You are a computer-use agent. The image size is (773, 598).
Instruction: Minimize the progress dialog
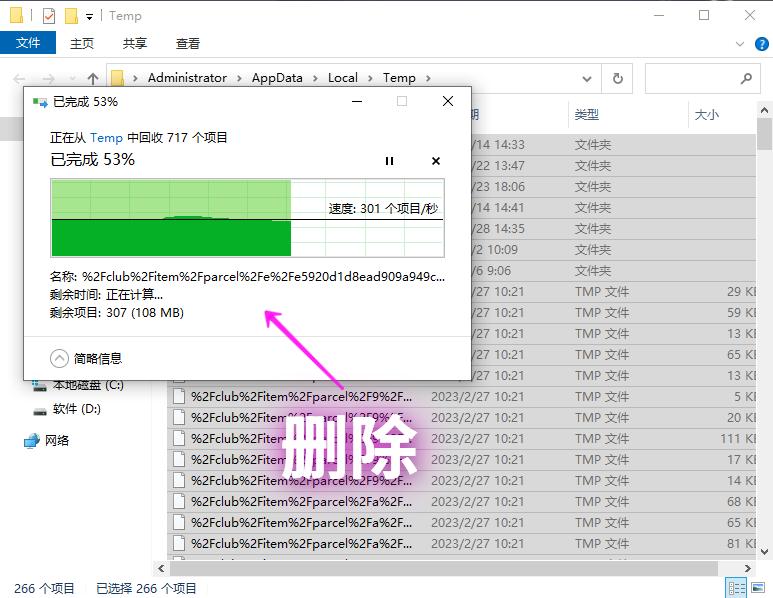coord(357,101)
